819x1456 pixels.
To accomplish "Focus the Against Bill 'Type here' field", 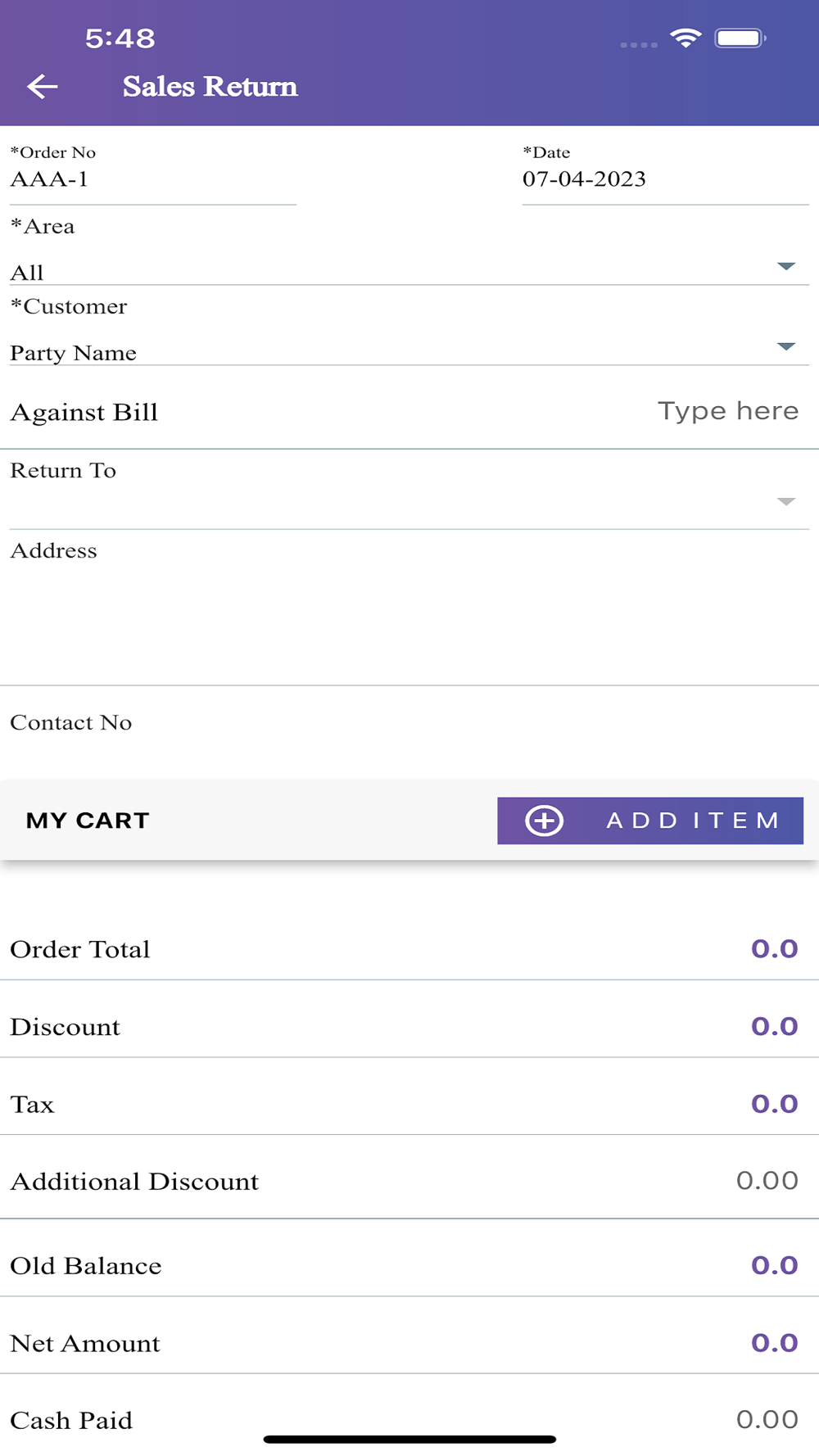I will (728, 411).
